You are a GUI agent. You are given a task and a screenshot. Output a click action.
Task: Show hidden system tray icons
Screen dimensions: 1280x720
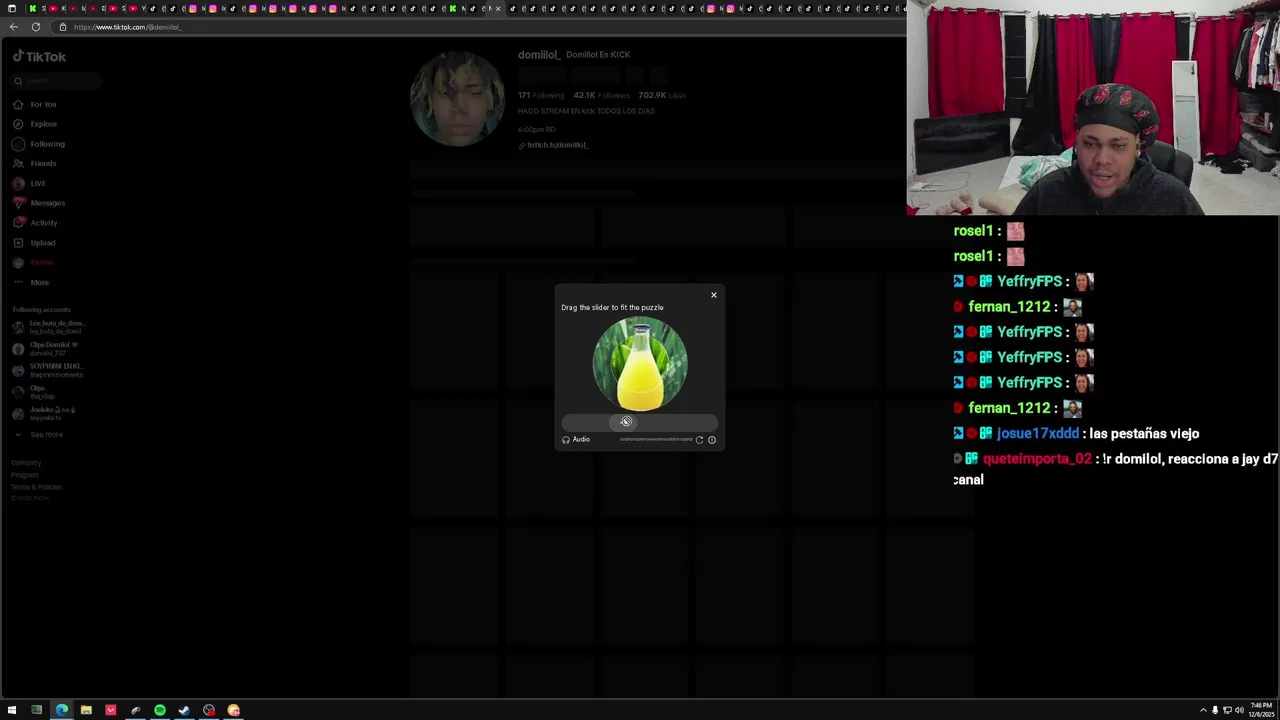(1203, 710)
